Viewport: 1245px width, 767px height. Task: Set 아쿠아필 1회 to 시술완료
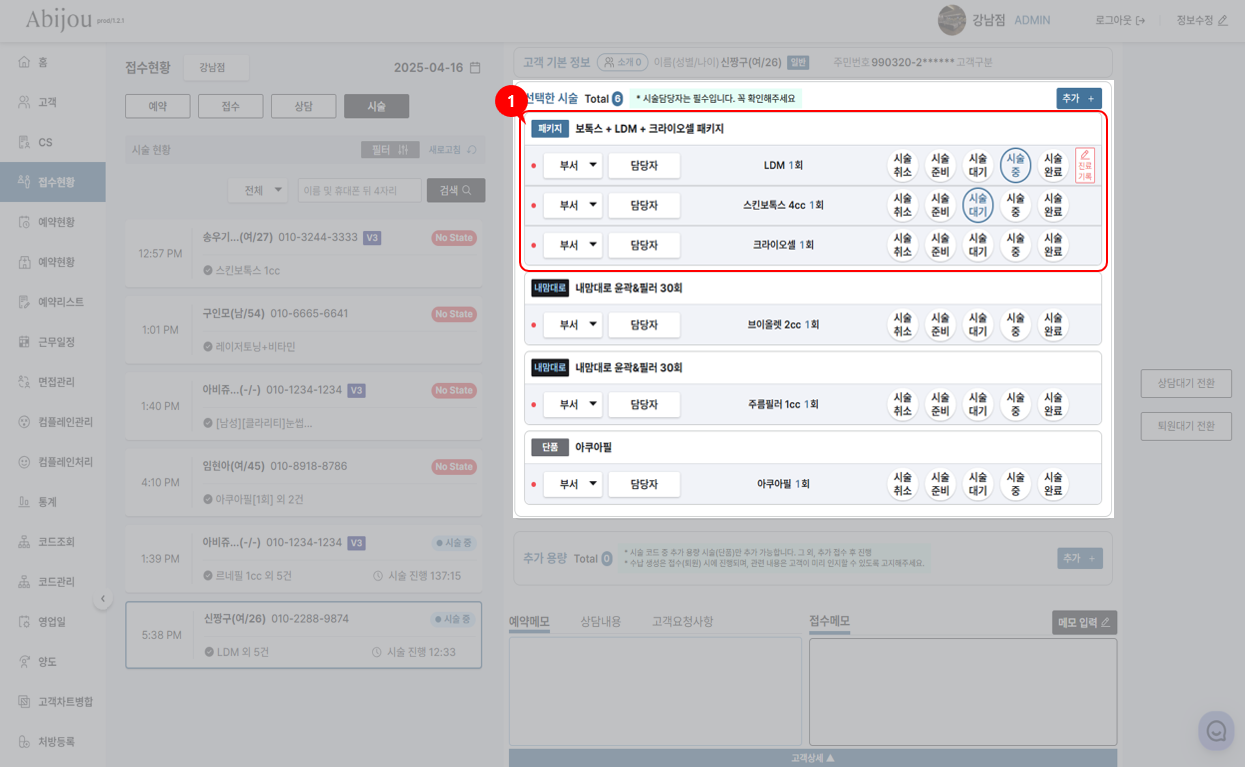click(1053, 484)
